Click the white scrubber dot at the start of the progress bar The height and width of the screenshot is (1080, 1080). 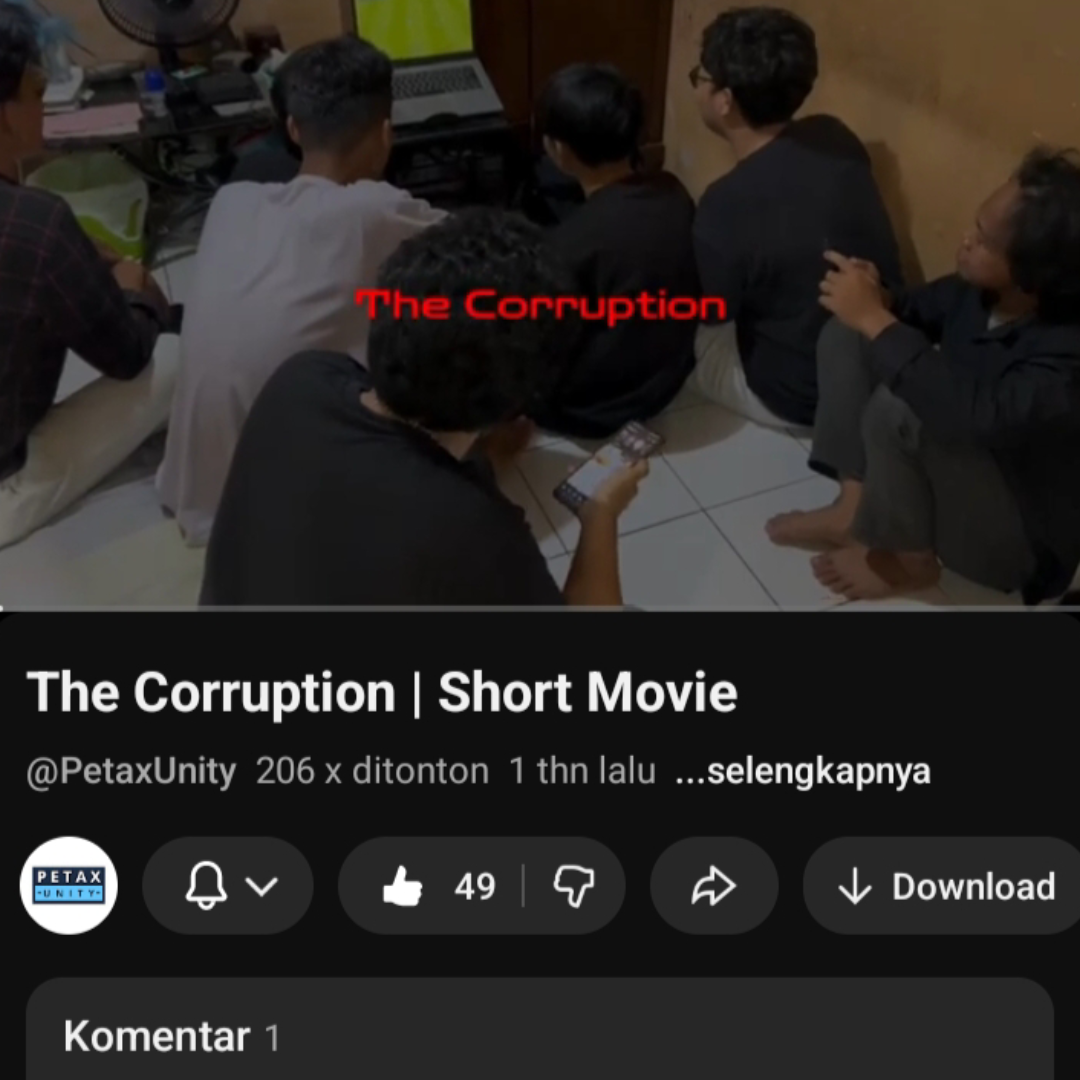[x=2, y=608]
